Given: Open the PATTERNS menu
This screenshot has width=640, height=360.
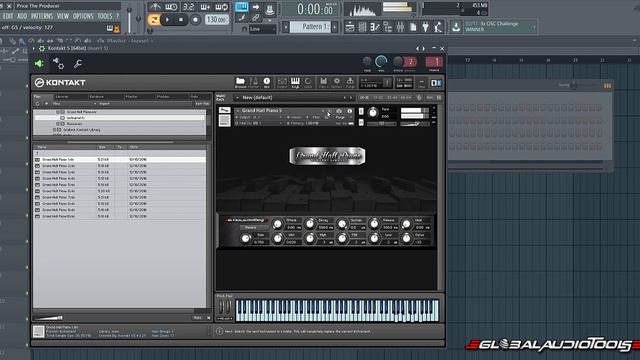Looking at the screenshot, I should [42, 16].
